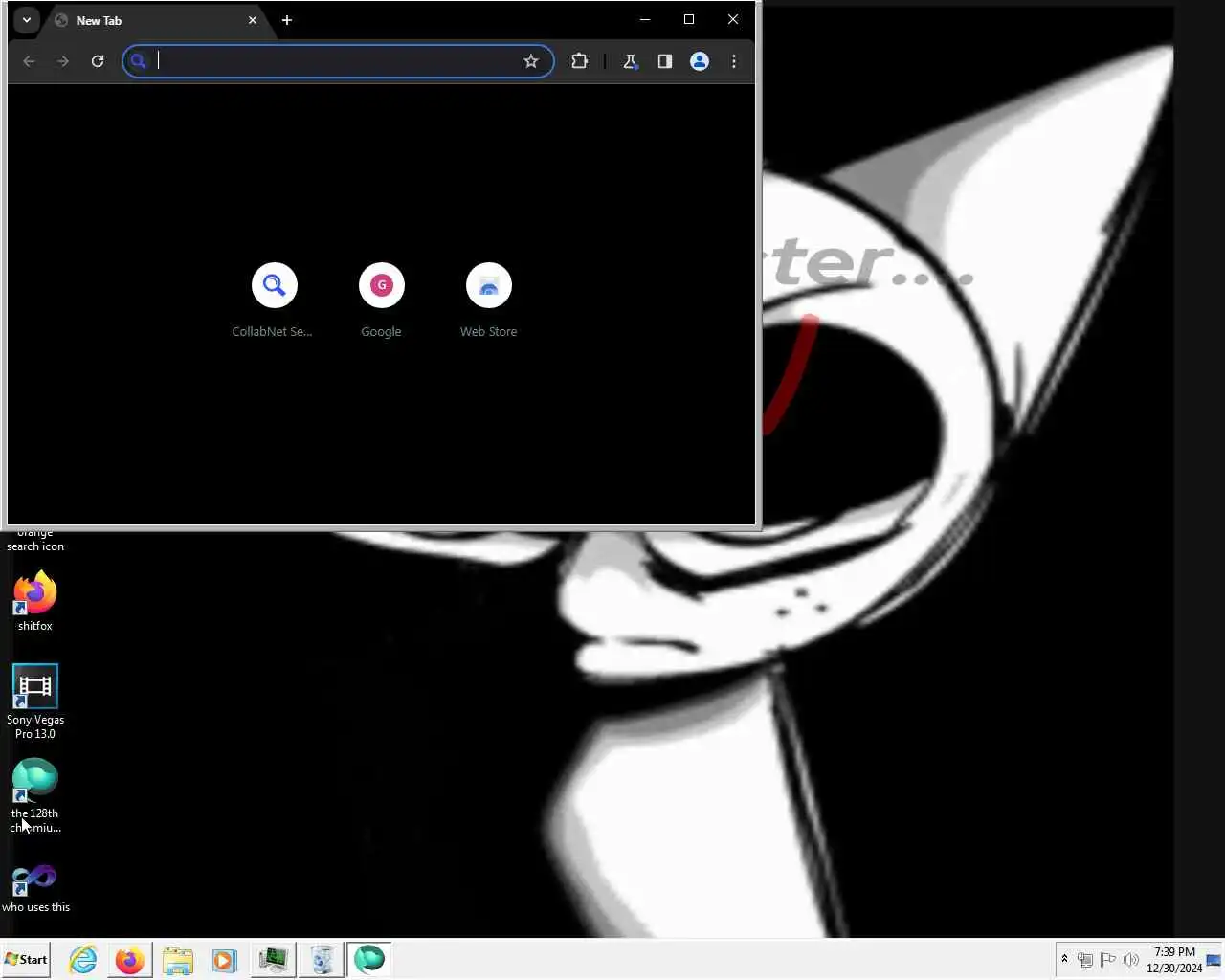This screenshot has height=980, width=1225.
Task: Minimize the browser window
Action: 645,19
